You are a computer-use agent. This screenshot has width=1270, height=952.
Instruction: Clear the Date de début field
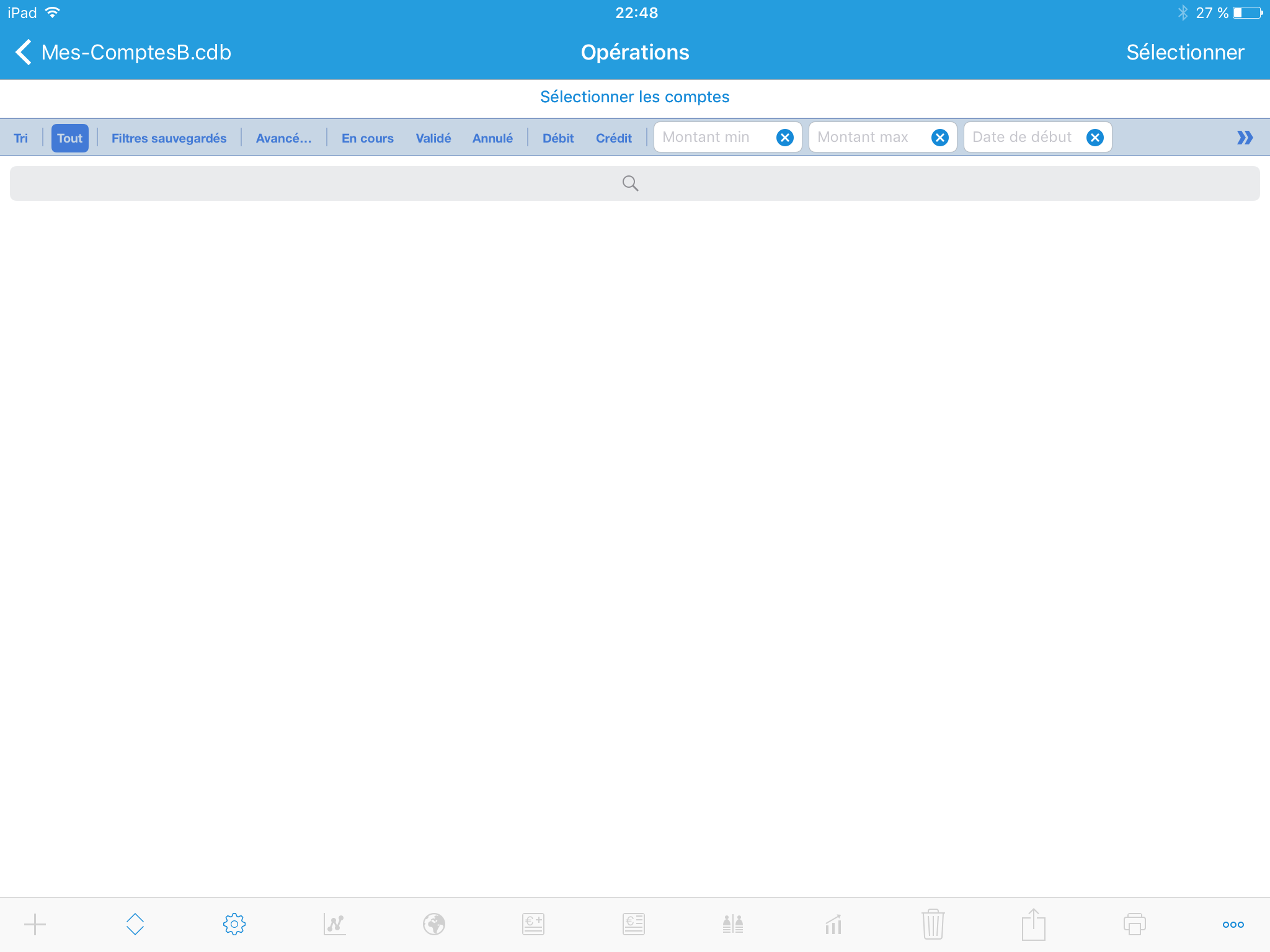pos(1095,138)
